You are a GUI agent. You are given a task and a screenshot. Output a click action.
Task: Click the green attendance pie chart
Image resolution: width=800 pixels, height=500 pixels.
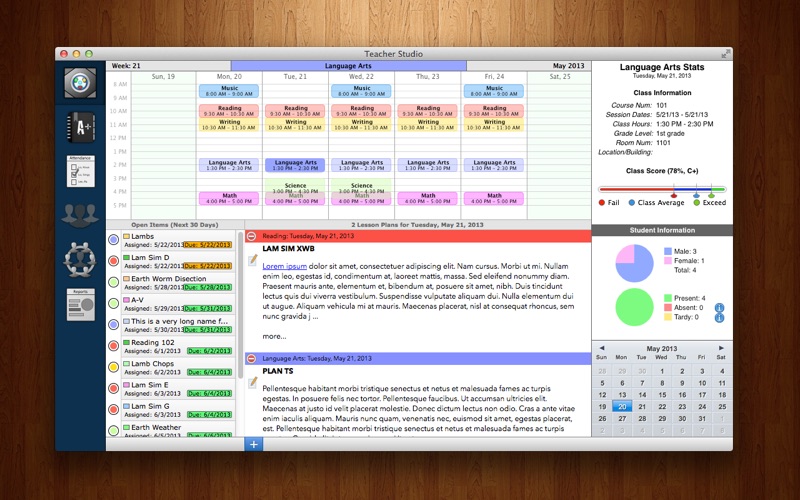click(x=634, y=307)
